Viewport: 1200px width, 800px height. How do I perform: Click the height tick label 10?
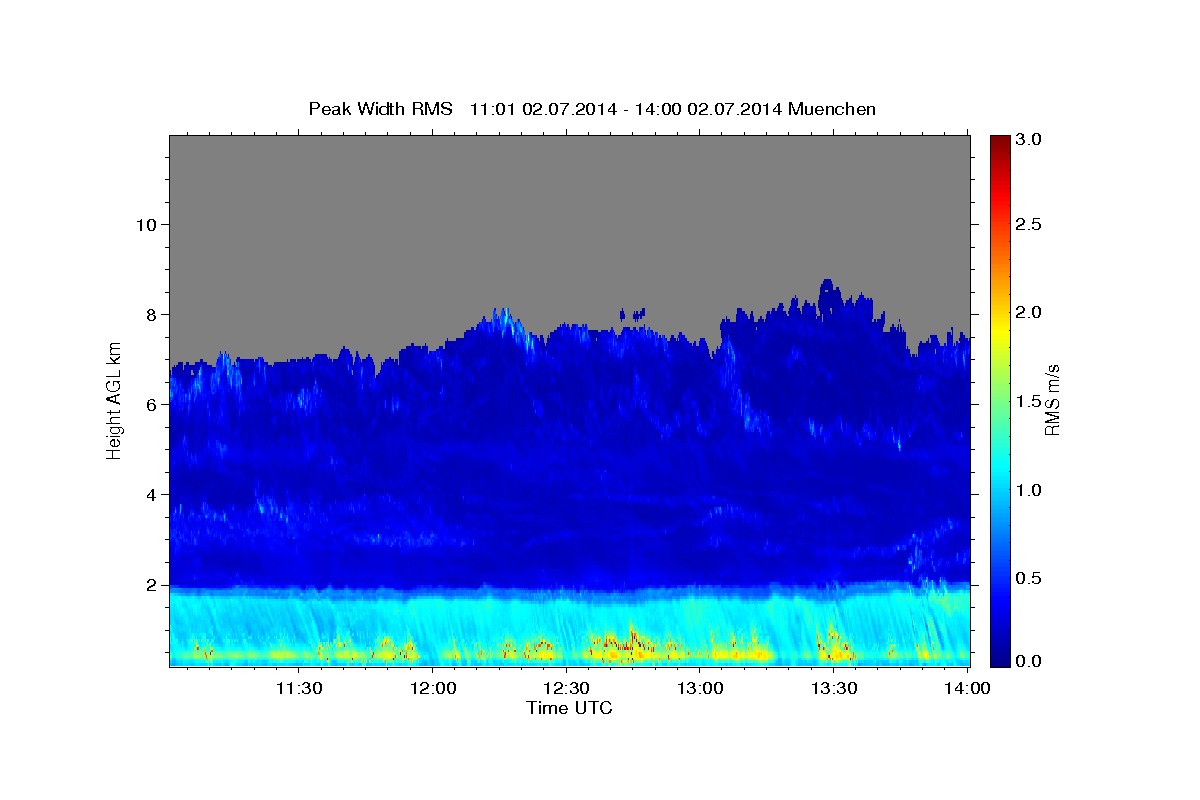(145, 224)
